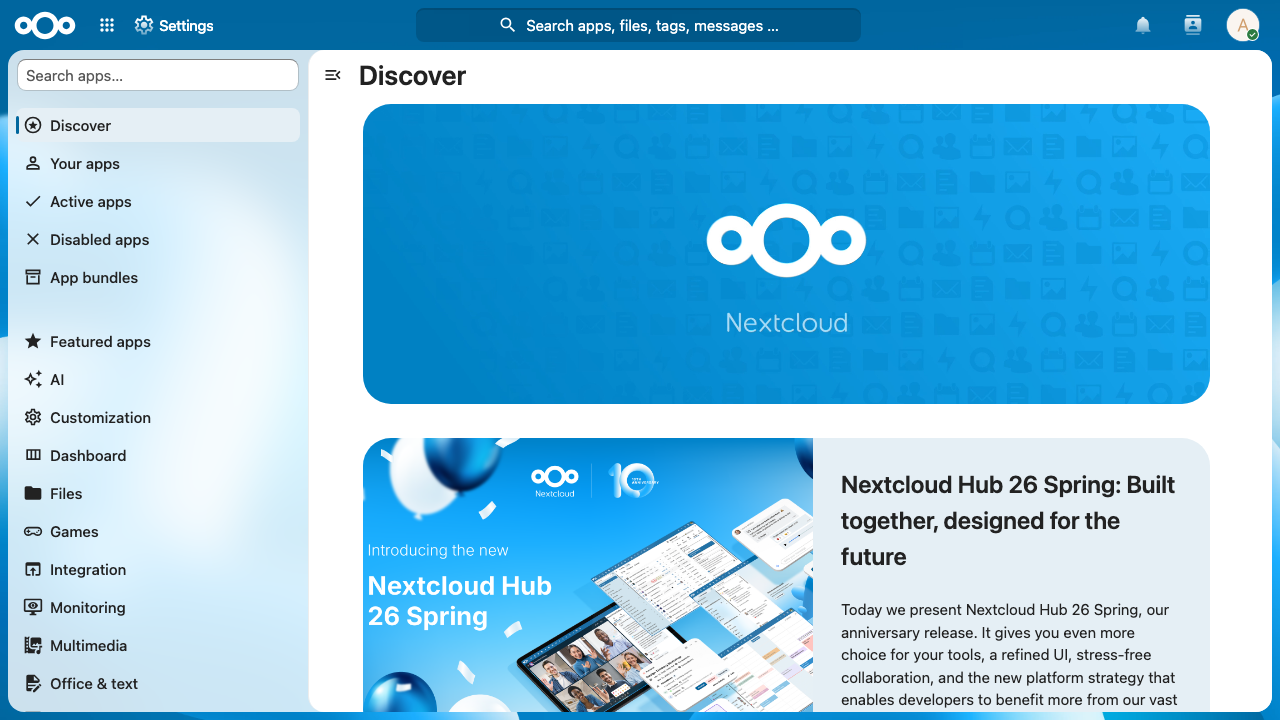Open the user avatar menu
The width and height of the screenshot is (1280, 720).
(1243, 25)
